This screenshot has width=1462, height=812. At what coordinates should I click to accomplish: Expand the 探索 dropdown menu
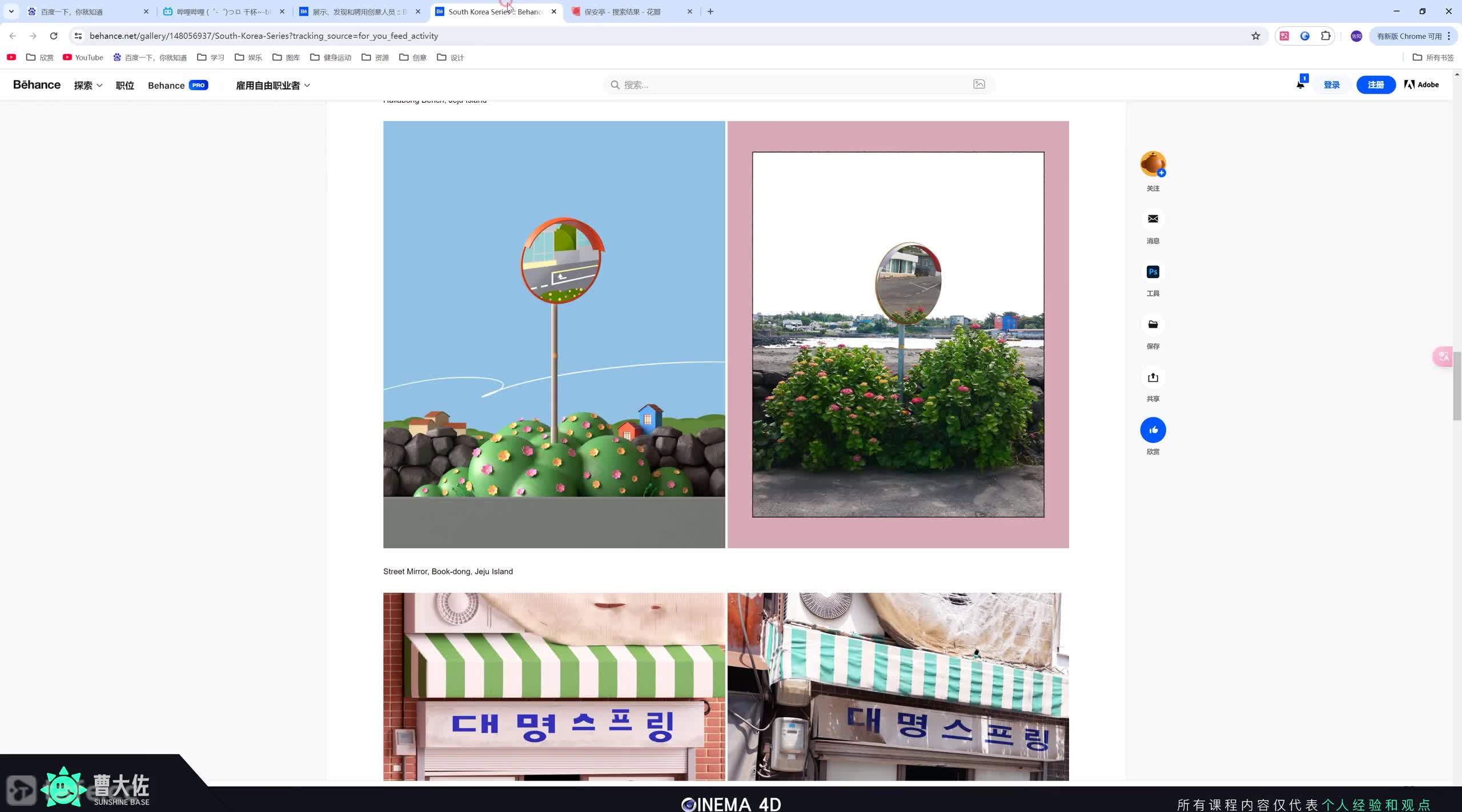point(88,85)
